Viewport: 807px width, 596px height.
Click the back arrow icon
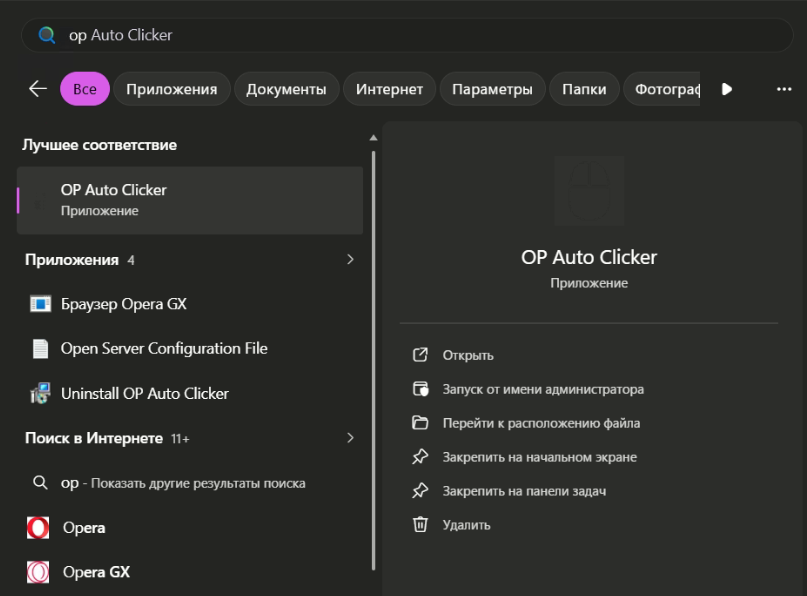click(38, 89)
